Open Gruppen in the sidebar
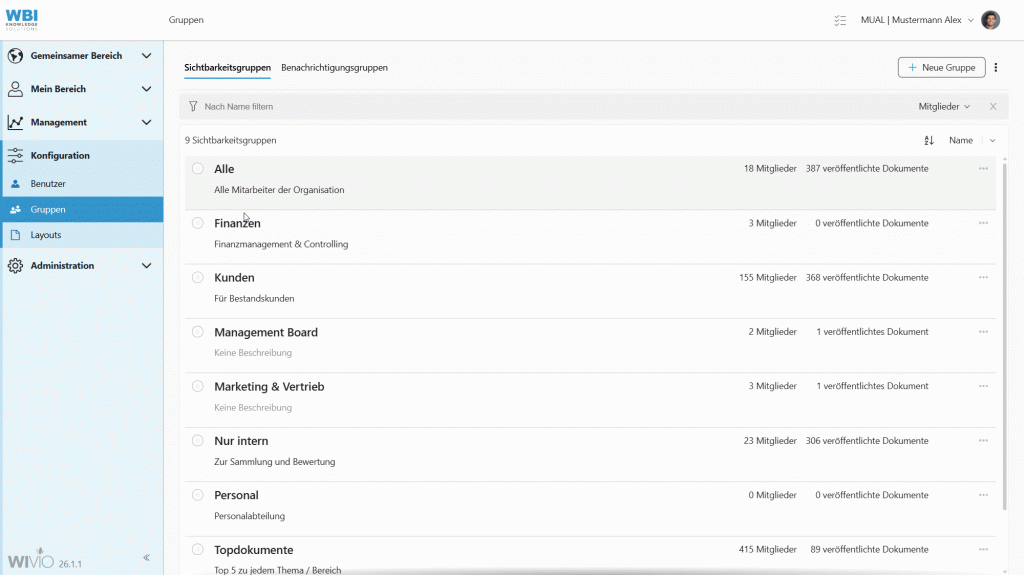 click(82, 210)
